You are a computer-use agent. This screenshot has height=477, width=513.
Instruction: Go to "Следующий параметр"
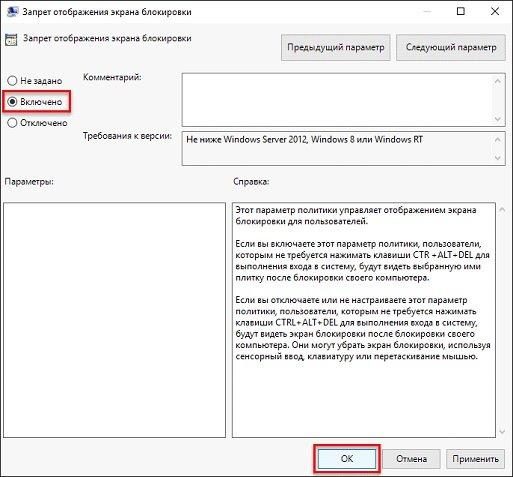451,47
